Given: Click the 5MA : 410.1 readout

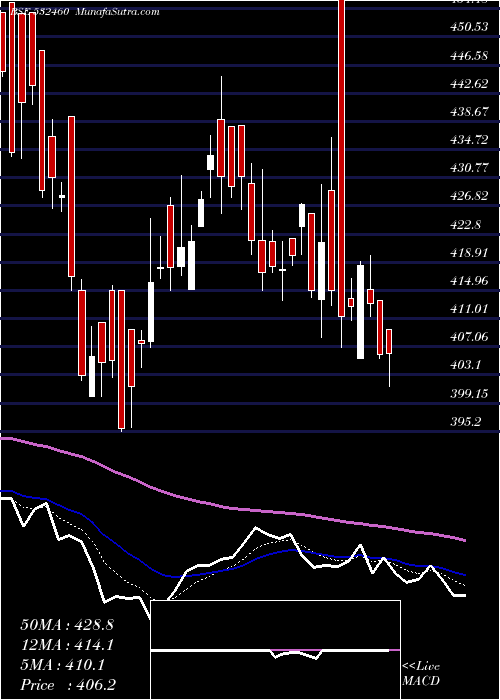Looking at the screenshot, I should click(x=62, y=665).
